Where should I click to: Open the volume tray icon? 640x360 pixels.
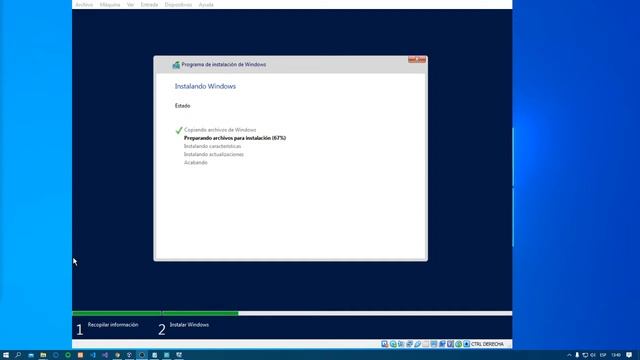coord(593,355)
